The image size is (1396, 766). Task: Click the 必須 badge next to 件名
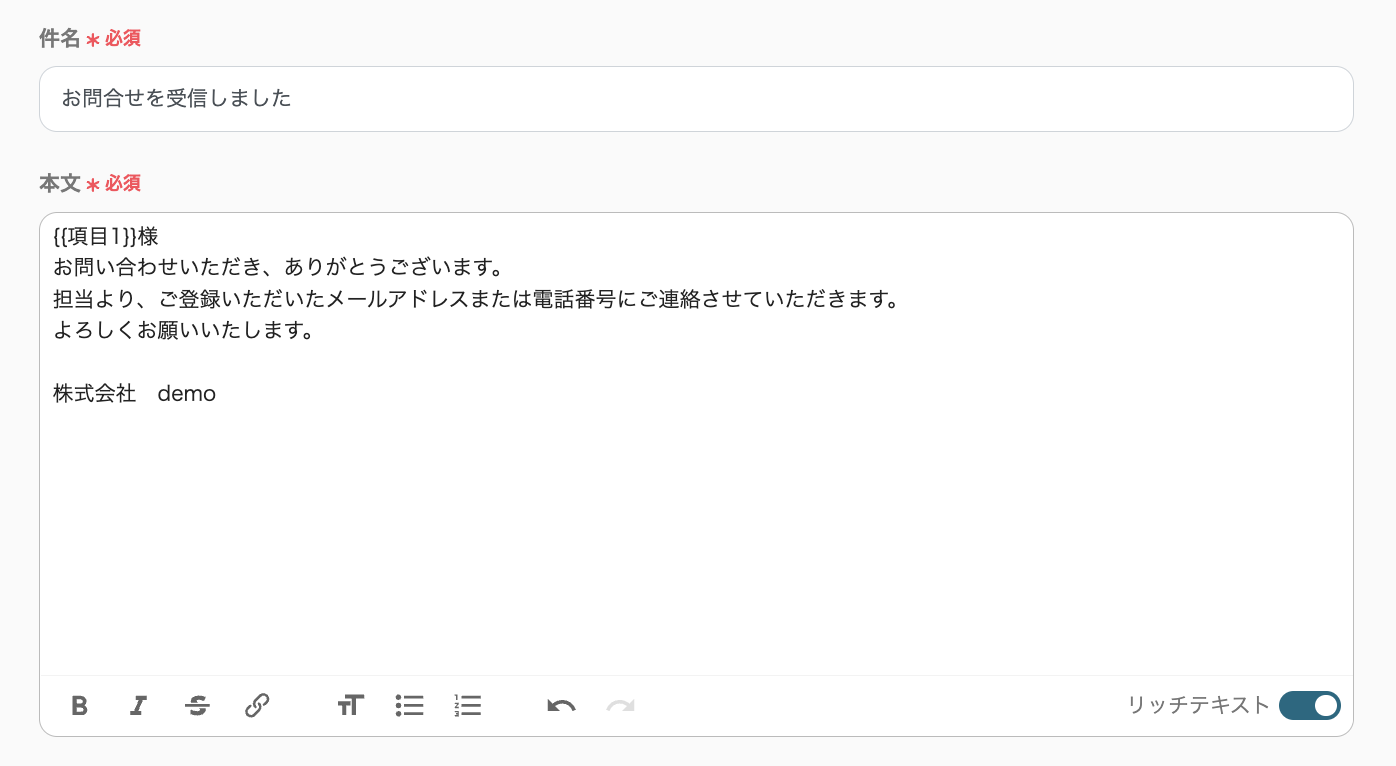[123, 38]
